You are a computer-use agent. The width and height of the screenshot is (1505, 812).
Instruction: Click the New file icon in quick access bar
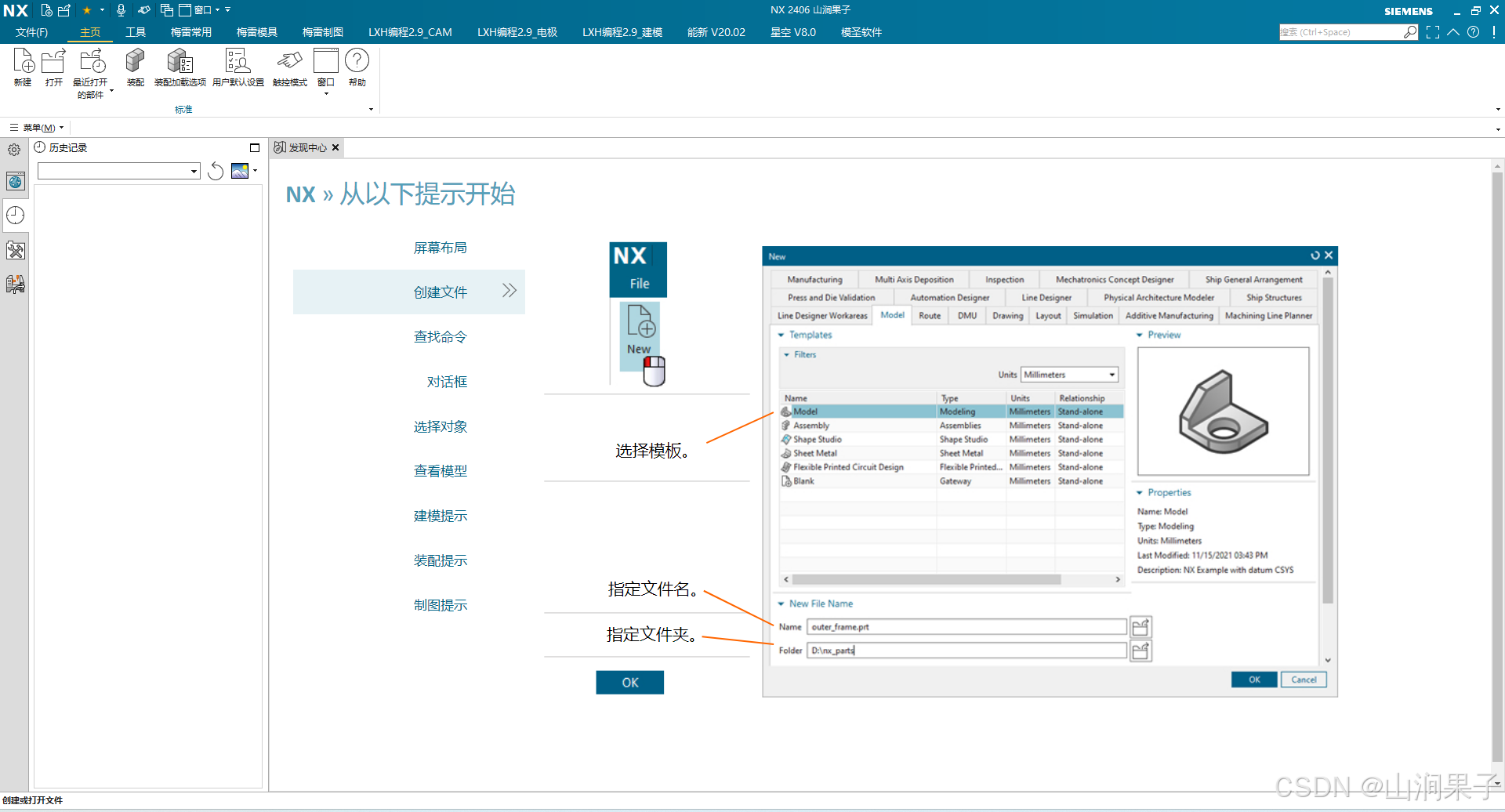click(46, 10)
